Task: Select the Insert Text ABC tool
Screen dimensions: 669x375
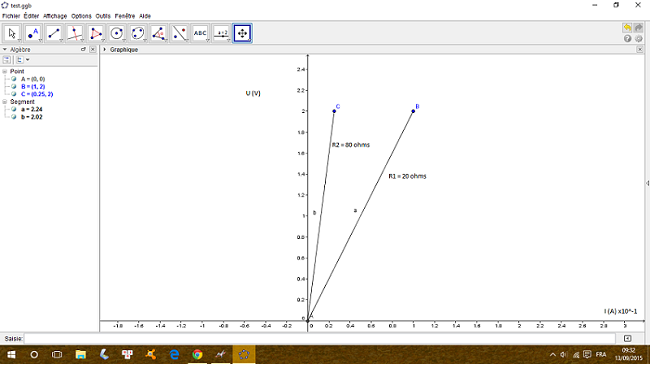Action: pyautogui.click(x=200, y=33)
